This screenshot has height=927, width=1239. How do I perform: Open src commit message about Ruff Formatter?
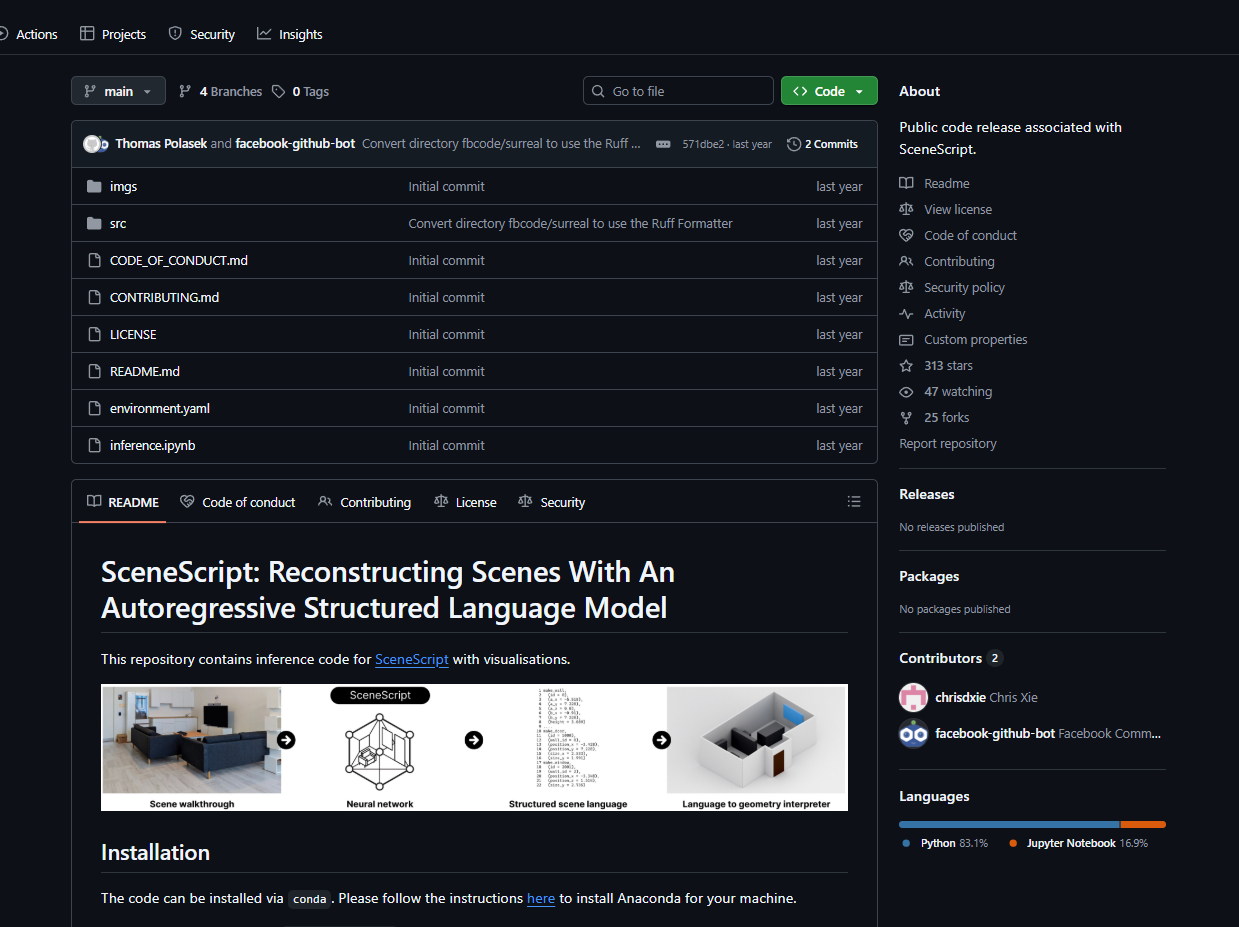point(570,223)
